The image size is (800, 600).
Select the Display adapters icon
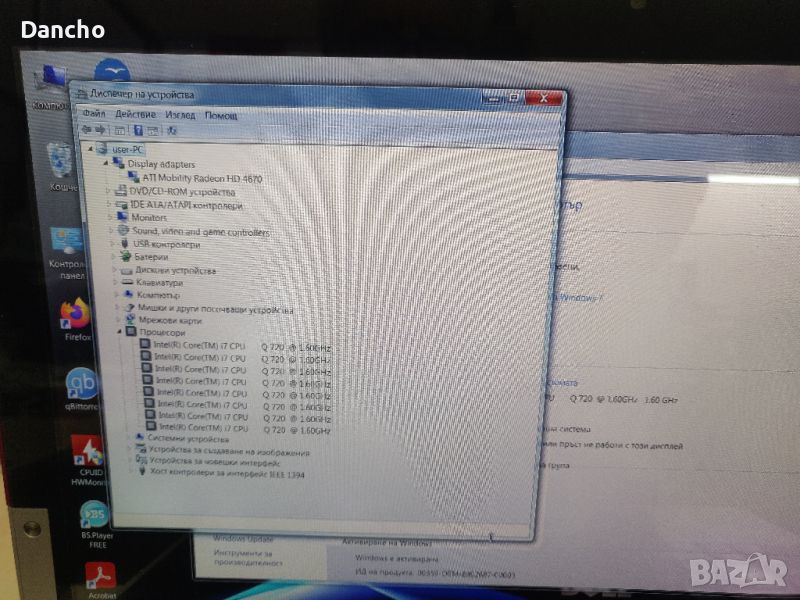coord(118,163)
